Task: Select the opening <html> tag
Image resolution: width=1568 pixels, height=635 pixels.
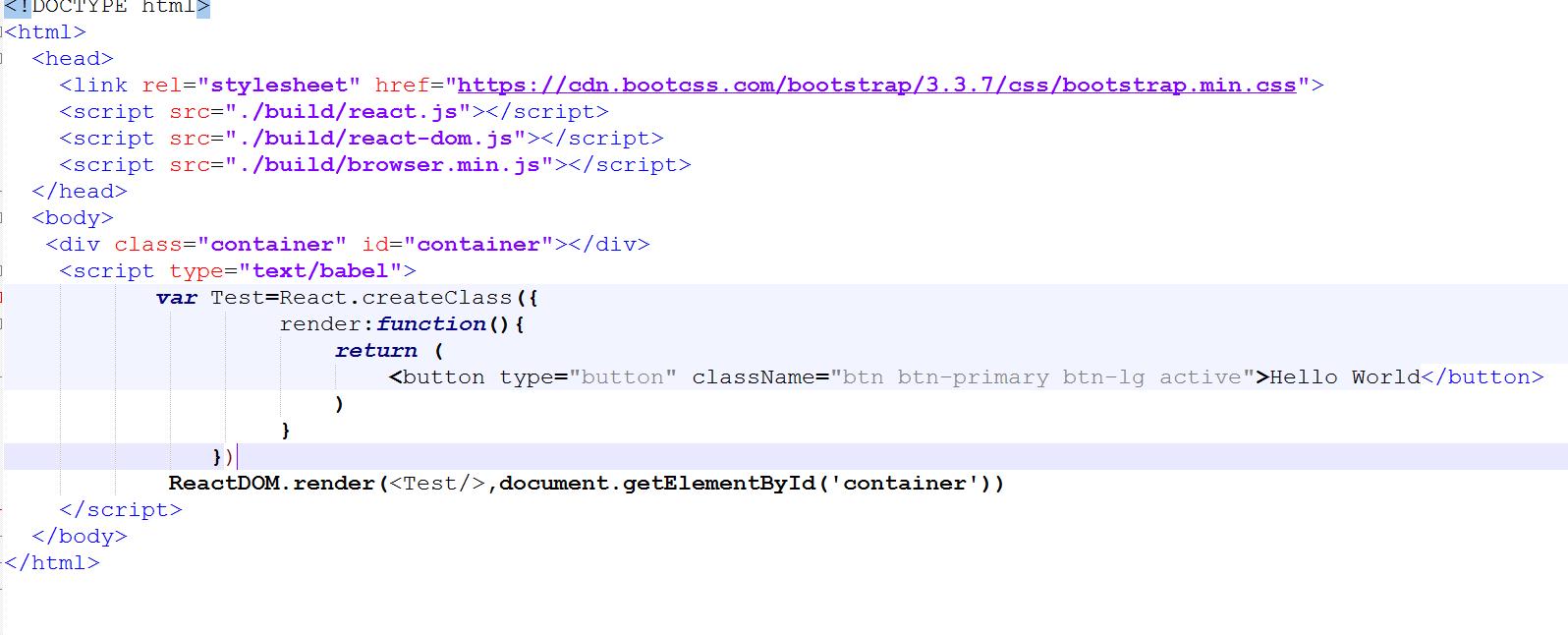Action: 45,32
